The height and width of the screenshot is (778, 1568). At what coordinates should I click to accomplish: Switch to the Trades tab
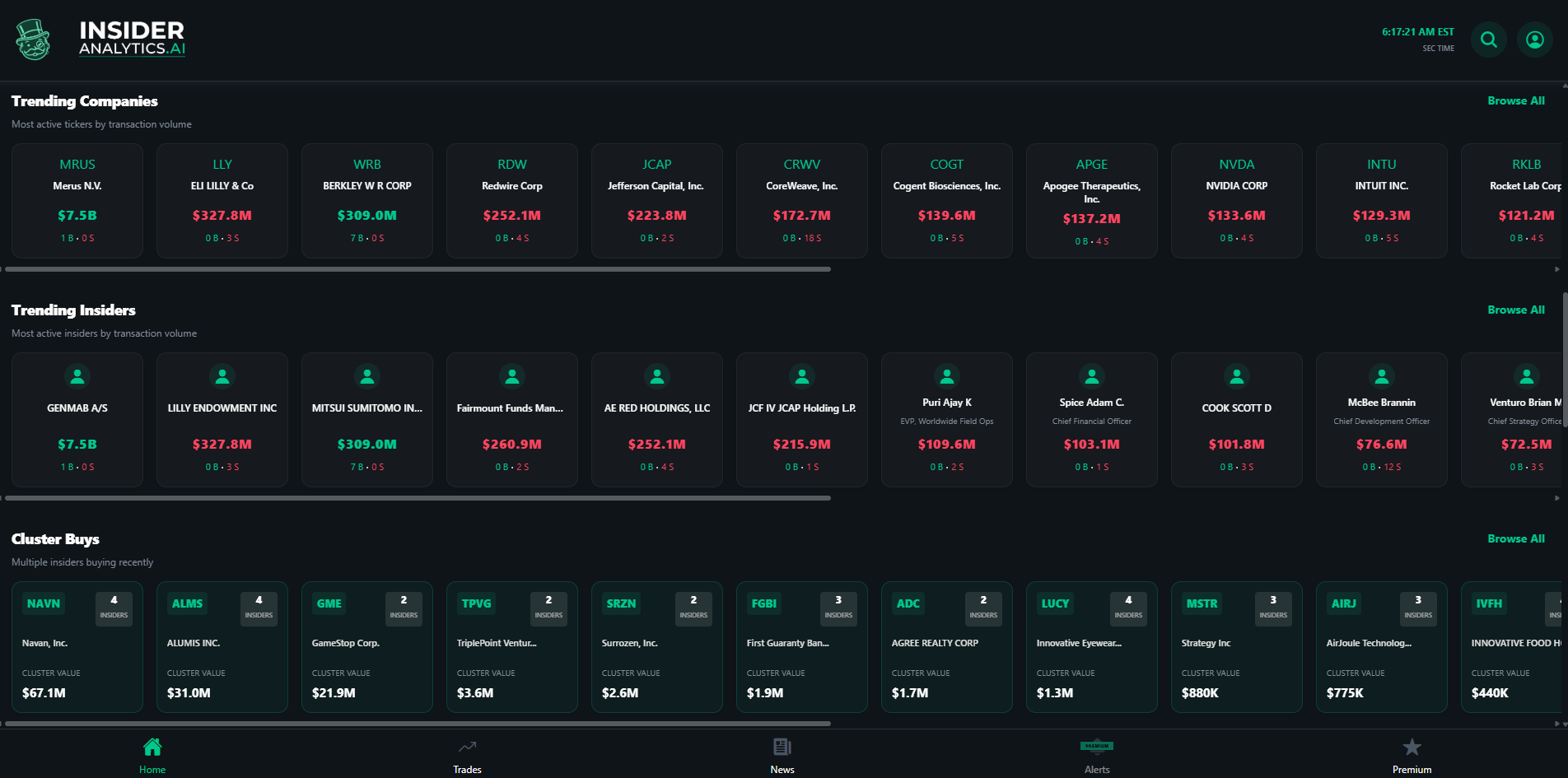pos(467,753)
